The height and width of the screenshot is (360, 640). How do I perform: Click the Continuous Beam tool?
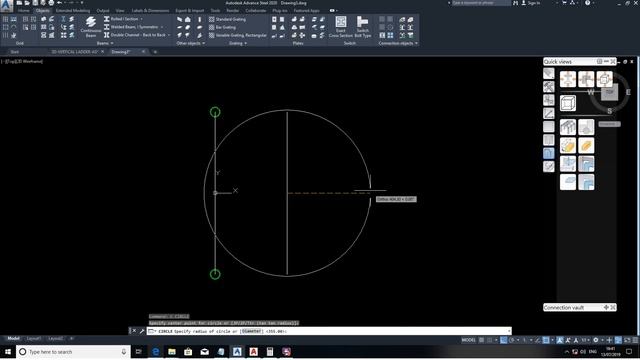(91, 27)
